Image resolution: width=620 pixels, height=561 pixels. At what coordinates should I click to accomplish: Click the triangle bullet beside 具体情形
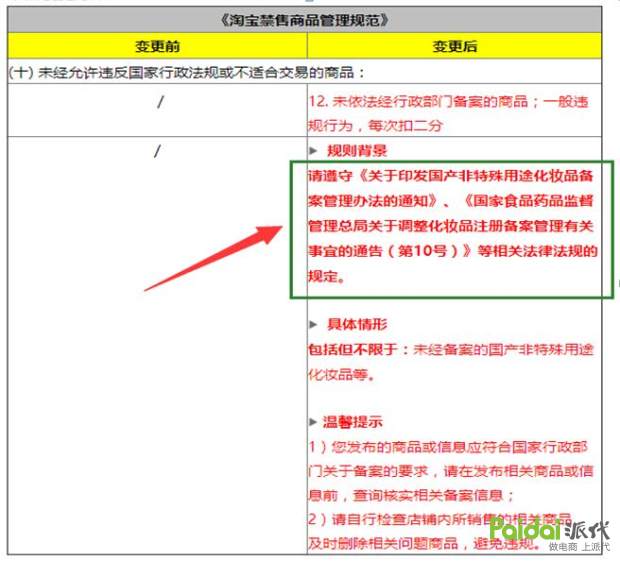[313, 324]
